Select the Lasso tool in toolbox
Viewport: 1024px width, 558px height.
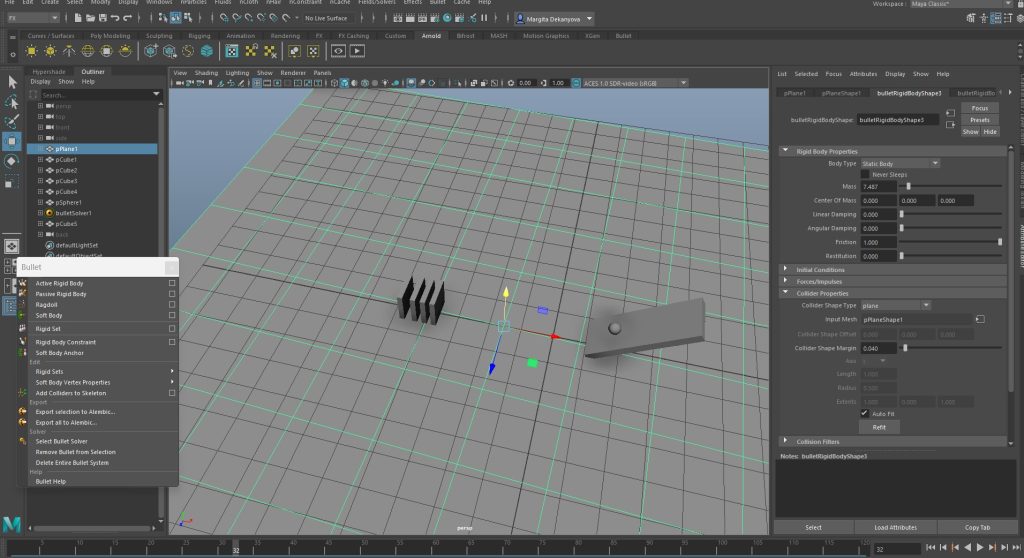[12, 101]
